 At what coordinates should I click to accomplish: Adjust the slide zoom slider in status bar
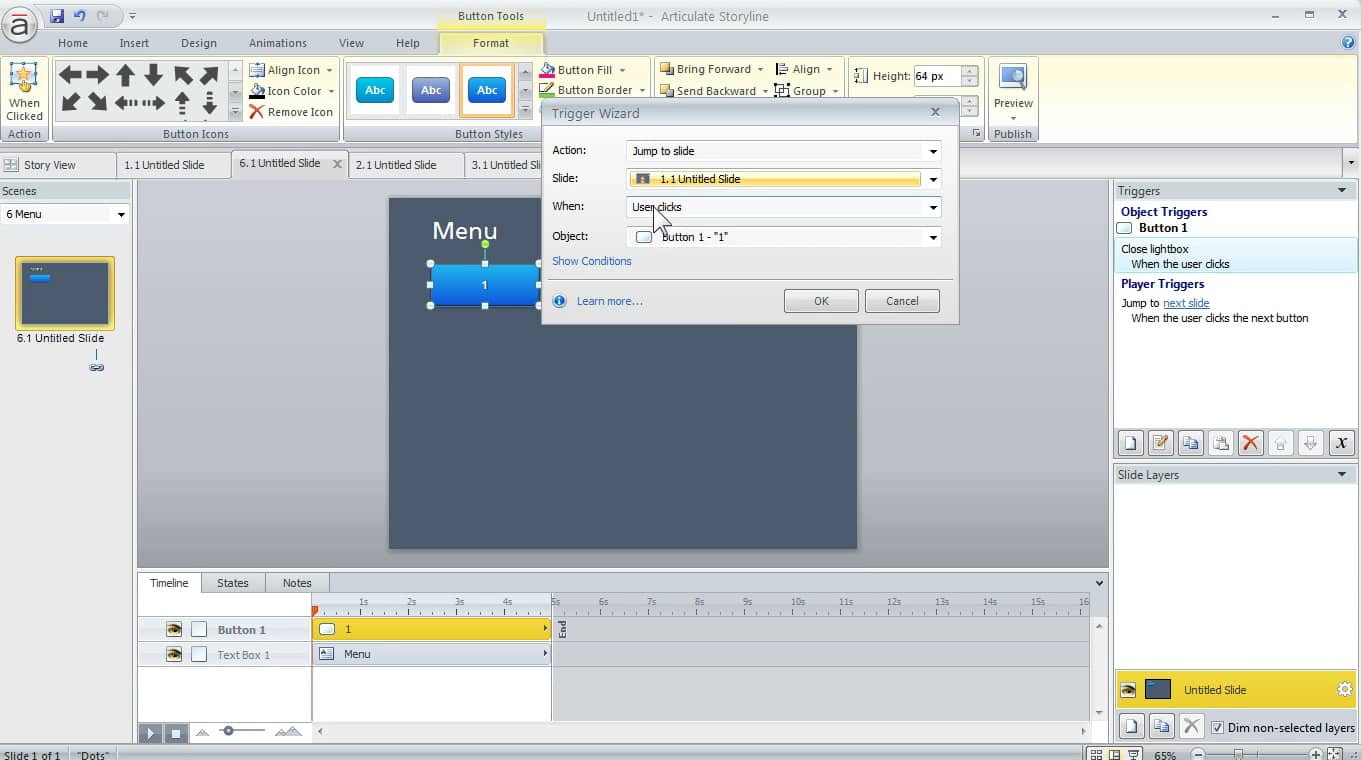click(x=1238, y=755)
